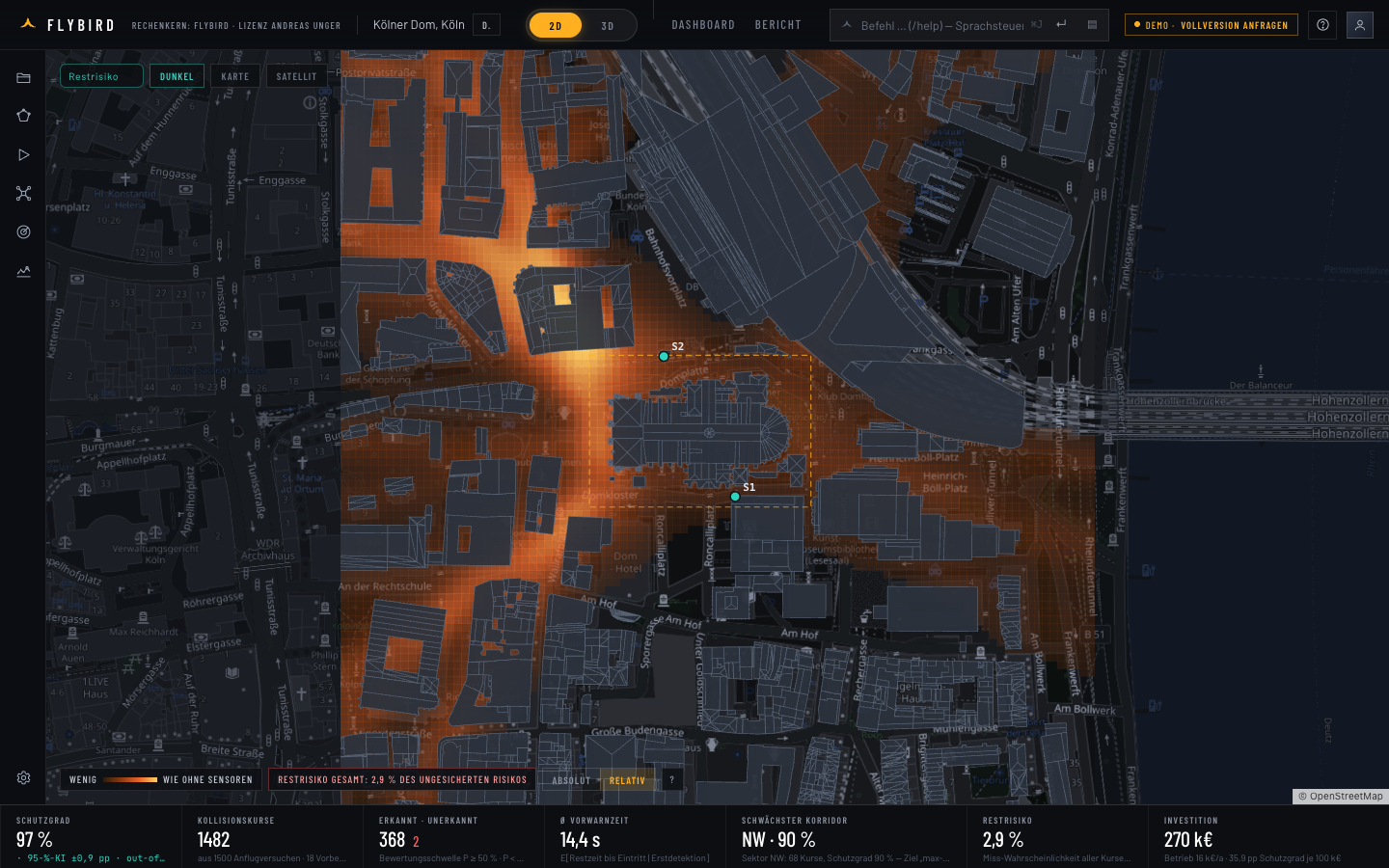Viewport: 1389px width, 868px height.
Task: Open the line chart analytics icon
Action: point(23,271)
